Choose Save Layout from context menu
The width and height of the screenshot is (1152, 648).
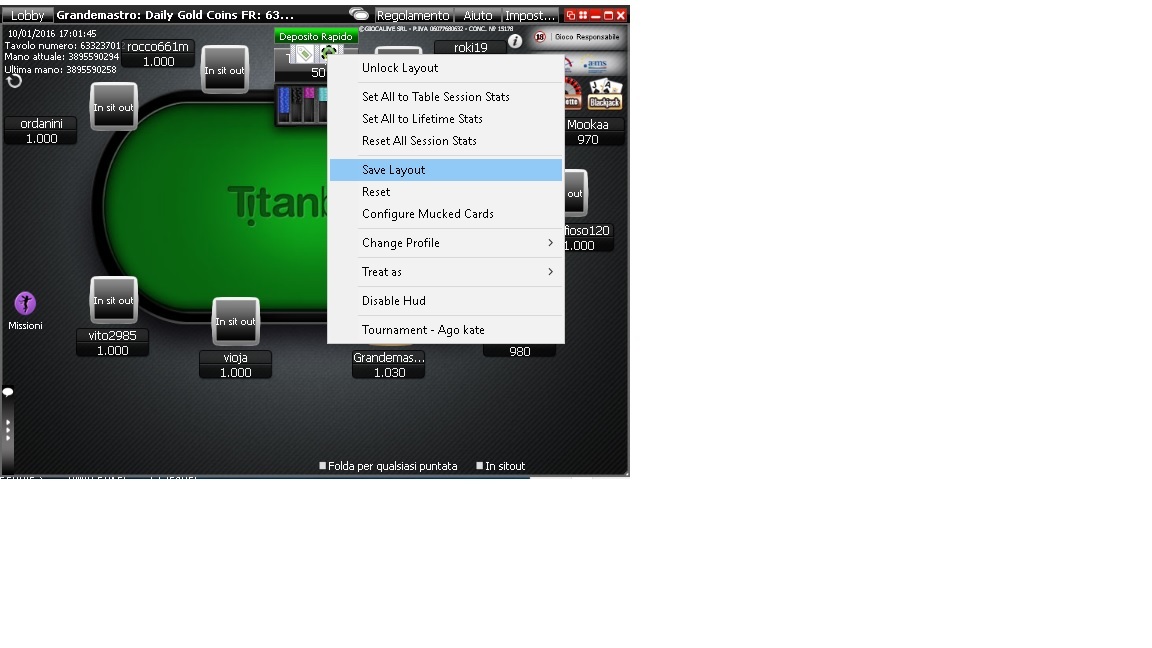[446, 170]
